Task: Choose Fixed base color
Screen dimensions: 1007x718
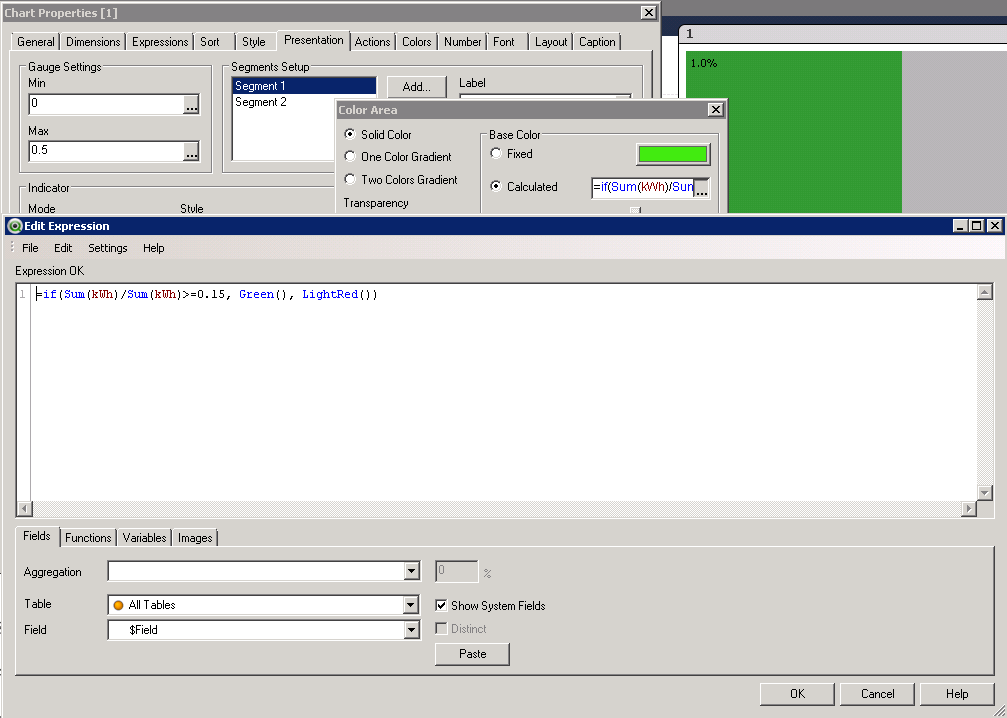Action: click(496, 153)
